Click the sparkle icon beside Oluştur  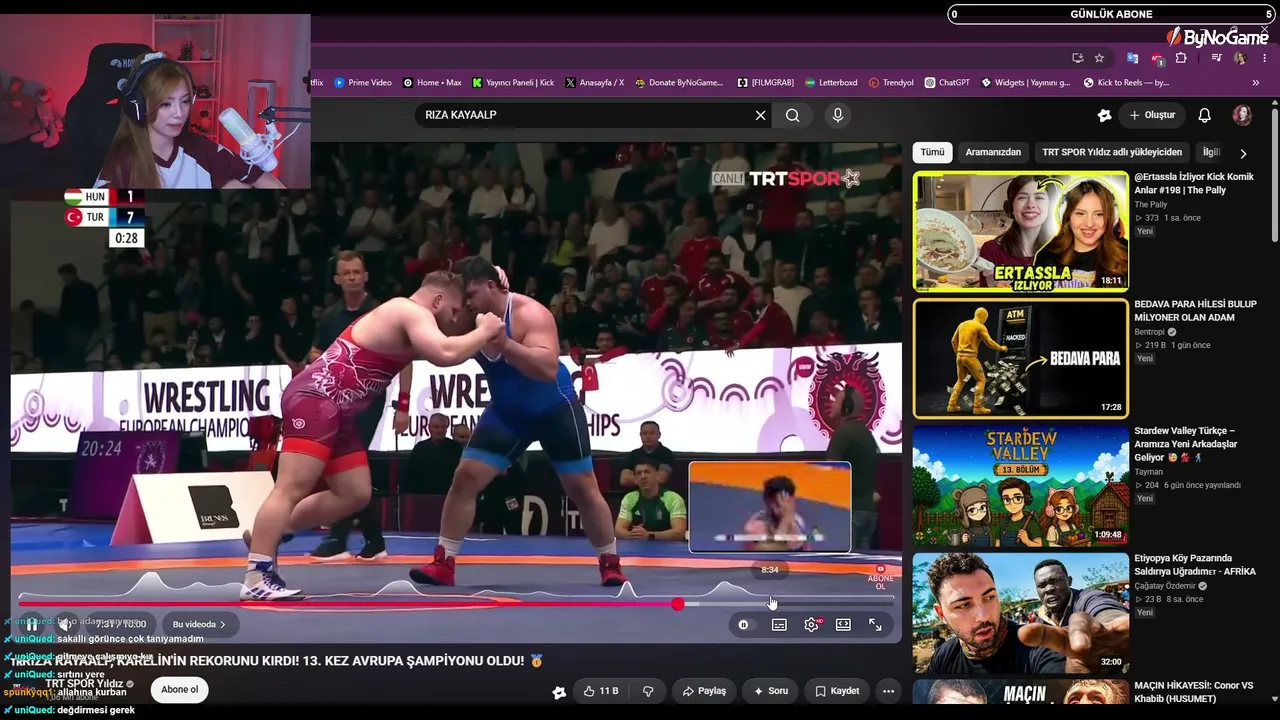(x=1104, y=115)
